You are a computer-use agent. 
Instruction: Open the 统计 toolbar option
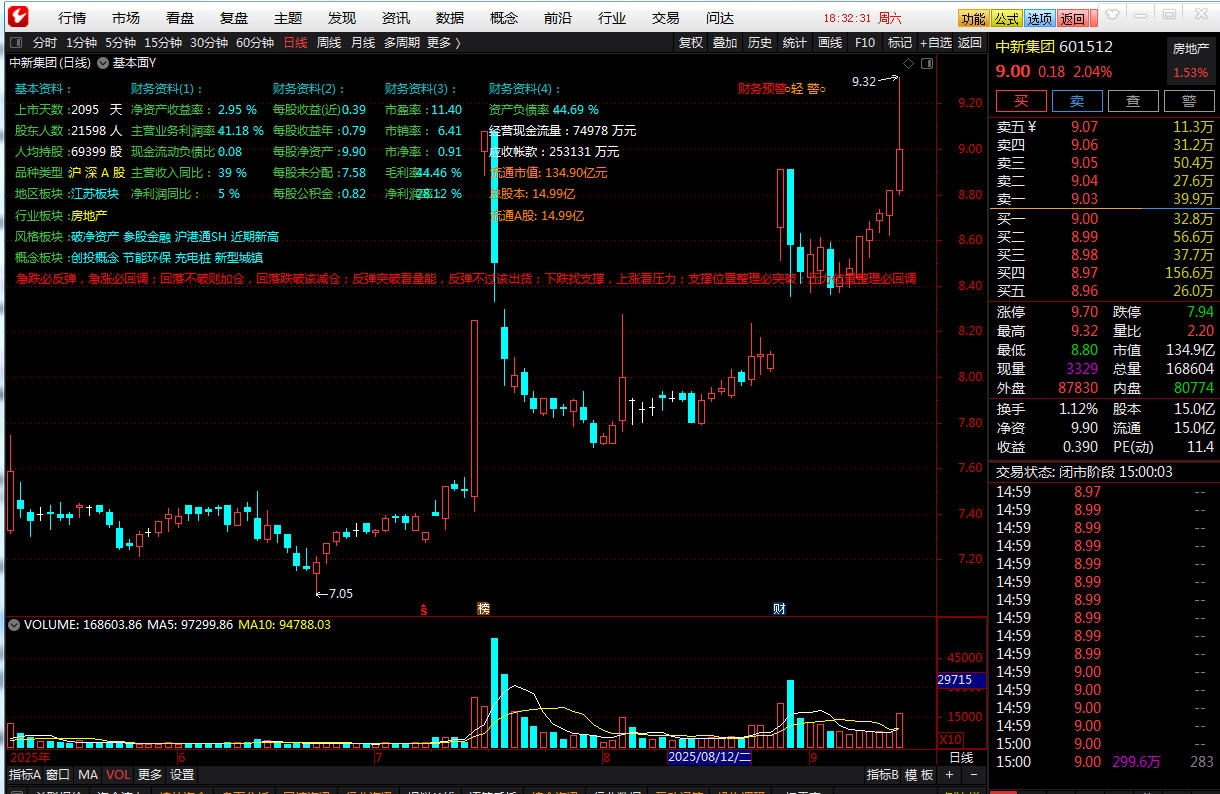pos(794,43)
